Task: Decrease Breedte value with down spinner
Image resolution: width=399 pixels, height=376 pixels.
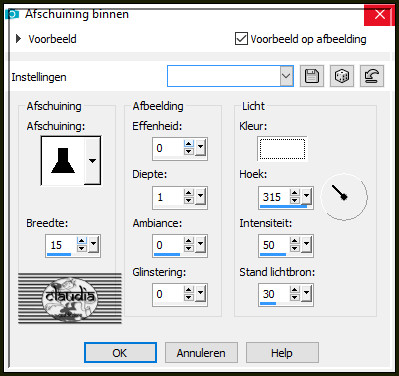Action: click(82, 249)
